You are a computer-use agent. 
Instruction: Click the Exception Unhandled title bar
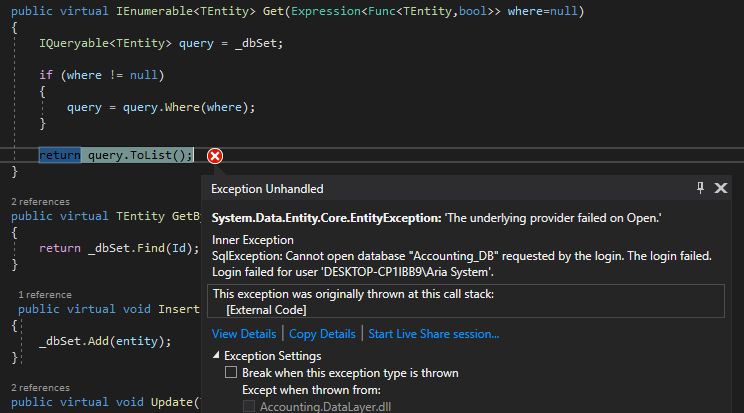click(400, 188)
